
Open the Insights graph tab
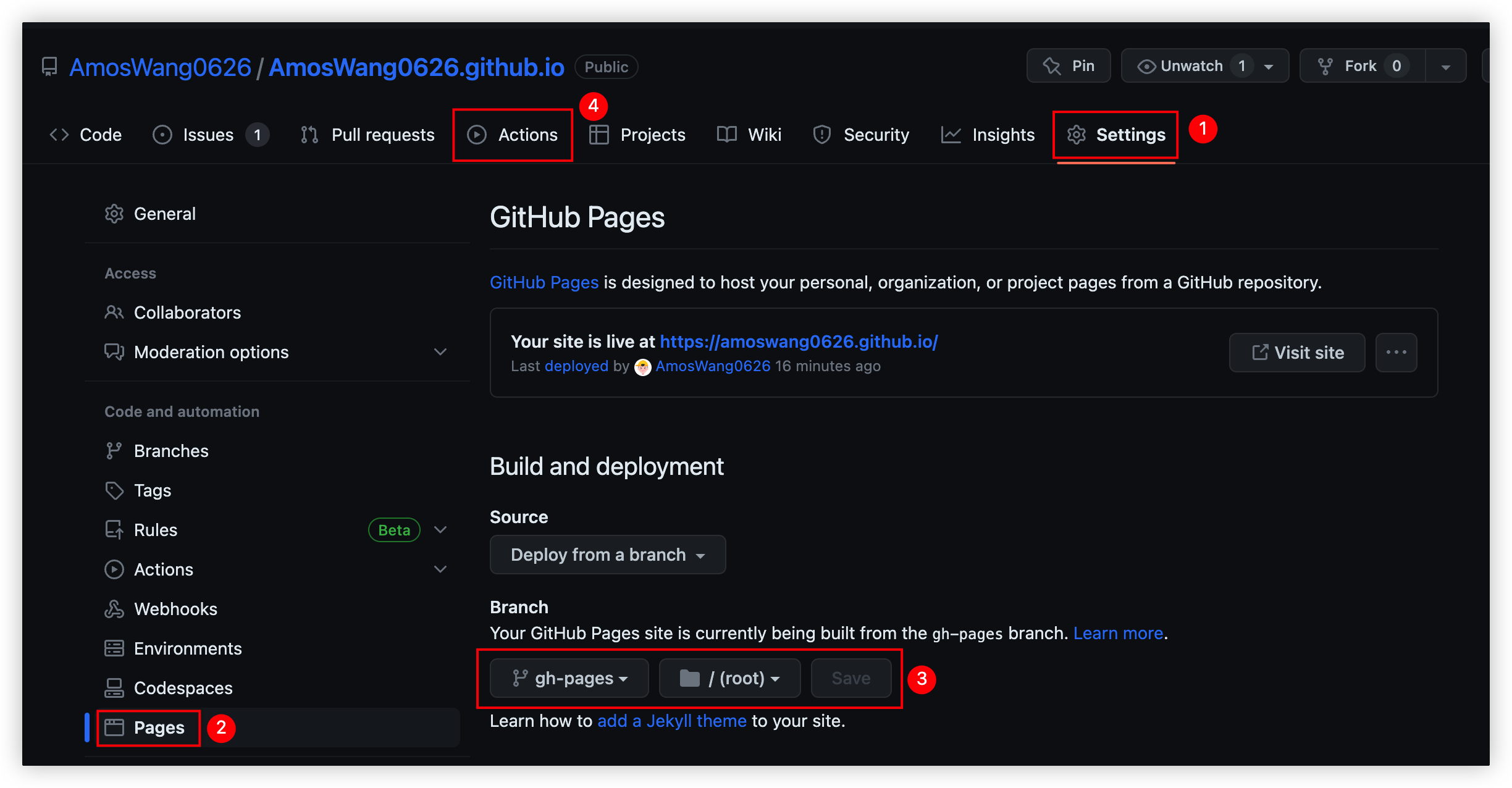[x=988, y=135]
